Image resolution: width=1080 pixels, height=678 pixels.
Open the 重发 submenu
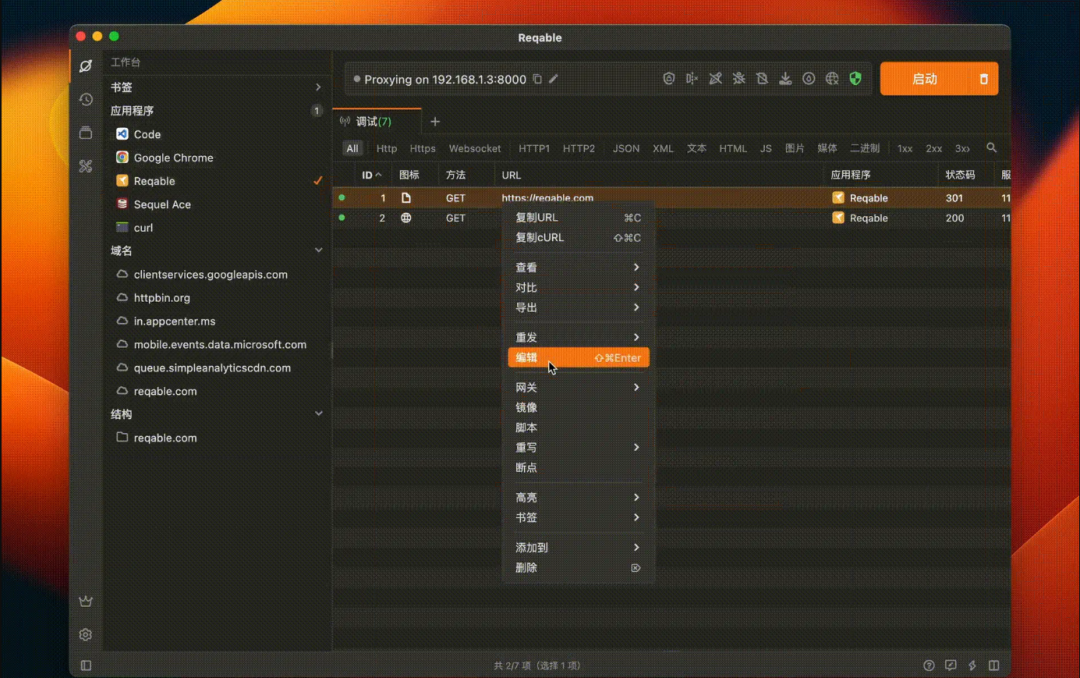pos(579,337)
